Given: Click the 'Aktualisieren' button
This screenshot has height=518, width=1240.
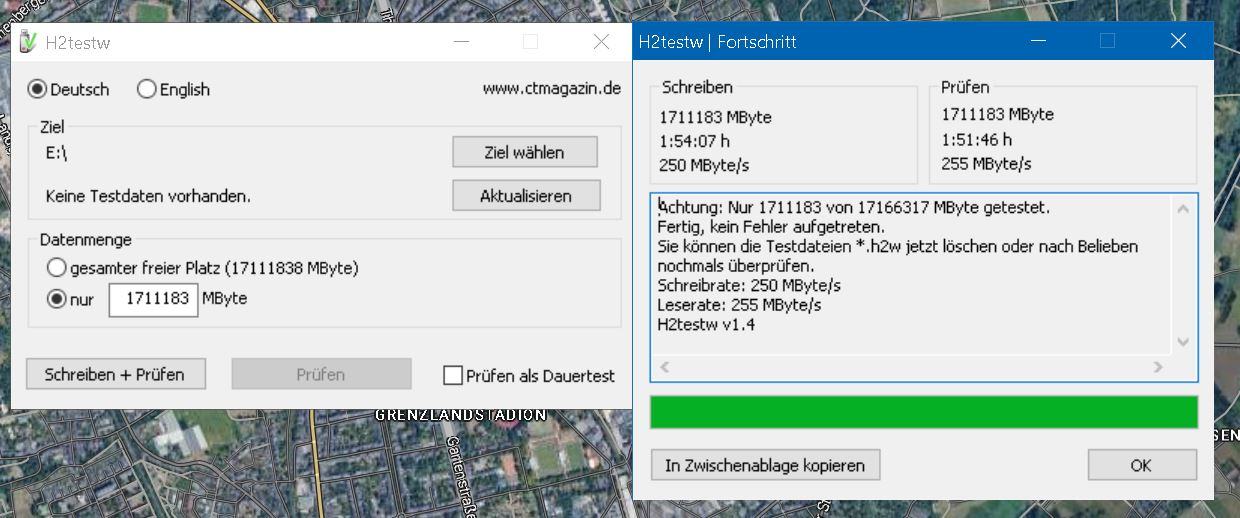Looking at the screenshot, I should 526,195.
